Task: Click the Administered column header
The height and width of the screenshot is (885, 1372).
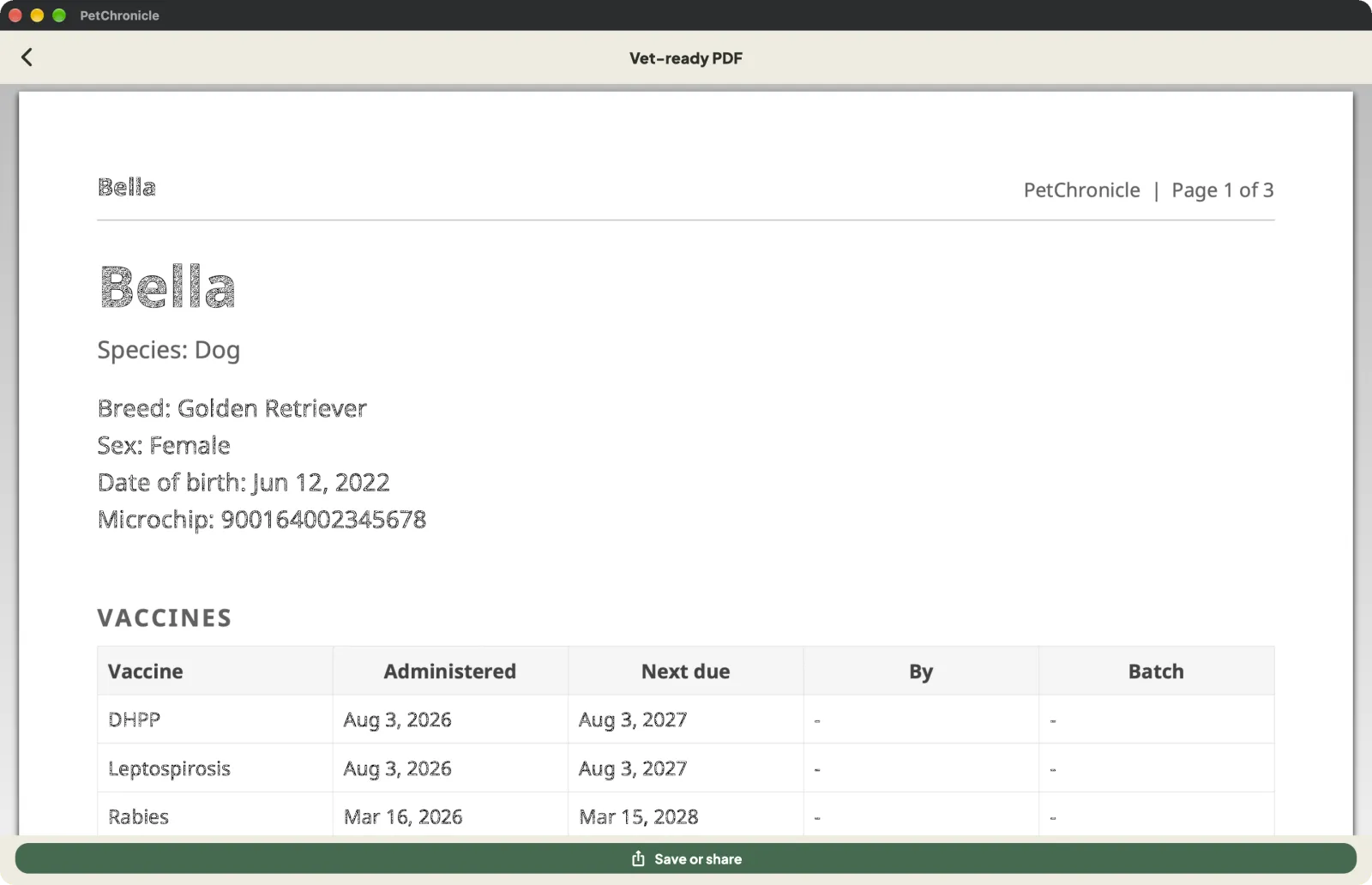Action: (x=450, y=671)
